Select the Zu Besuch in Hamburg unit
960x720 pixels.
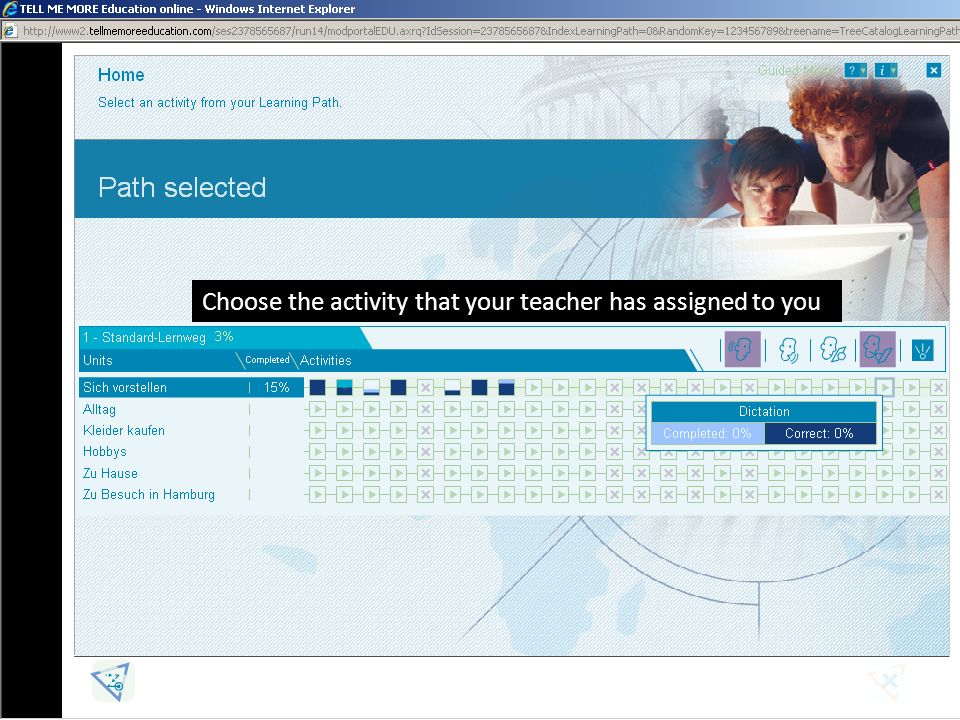coord(149,495)
